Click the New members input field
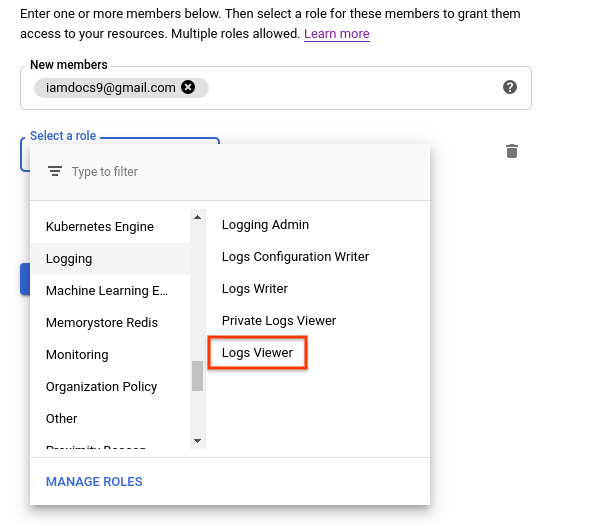611x526 pixels. click(x=350, y=88)
